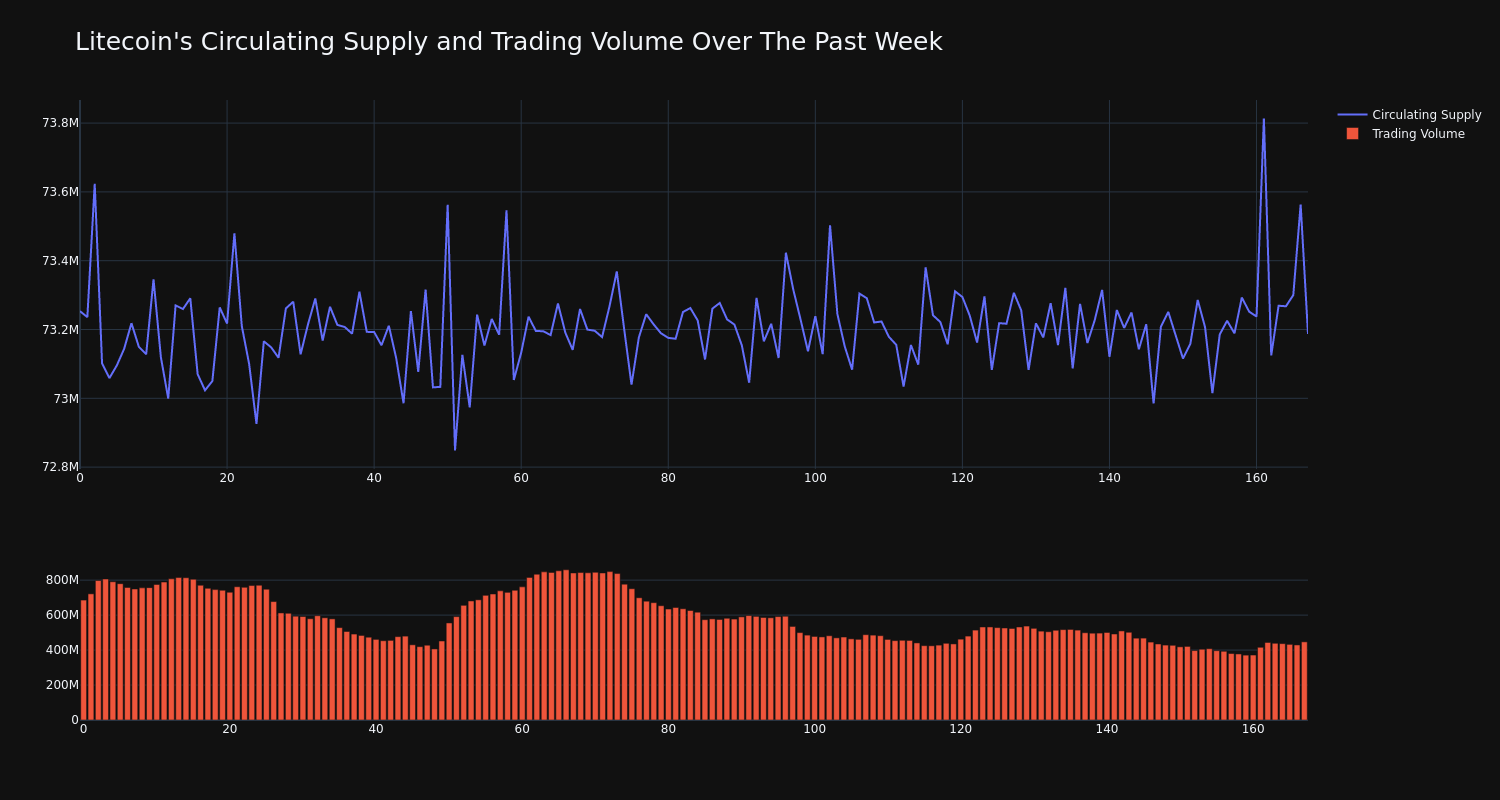
Task: Click the blue Circulating Supply line swatch
Action: click(x=1352, y=115)
